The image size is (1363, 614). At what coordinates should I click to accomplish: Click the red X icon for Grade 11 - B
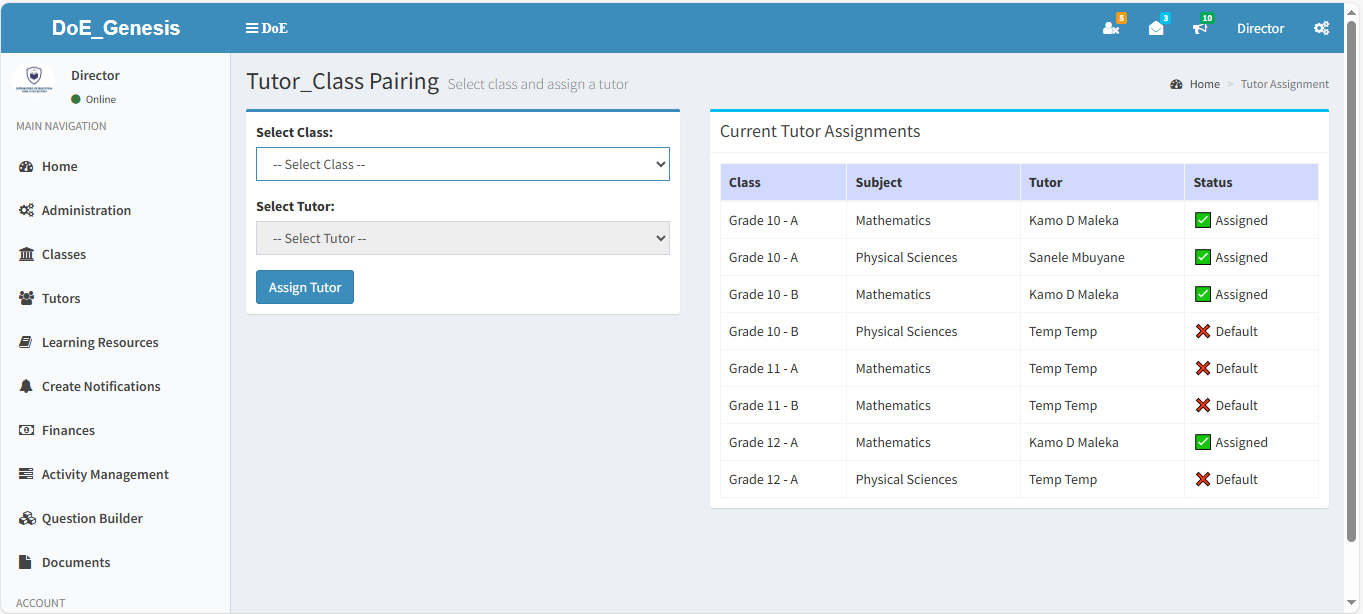[1203, 405]
